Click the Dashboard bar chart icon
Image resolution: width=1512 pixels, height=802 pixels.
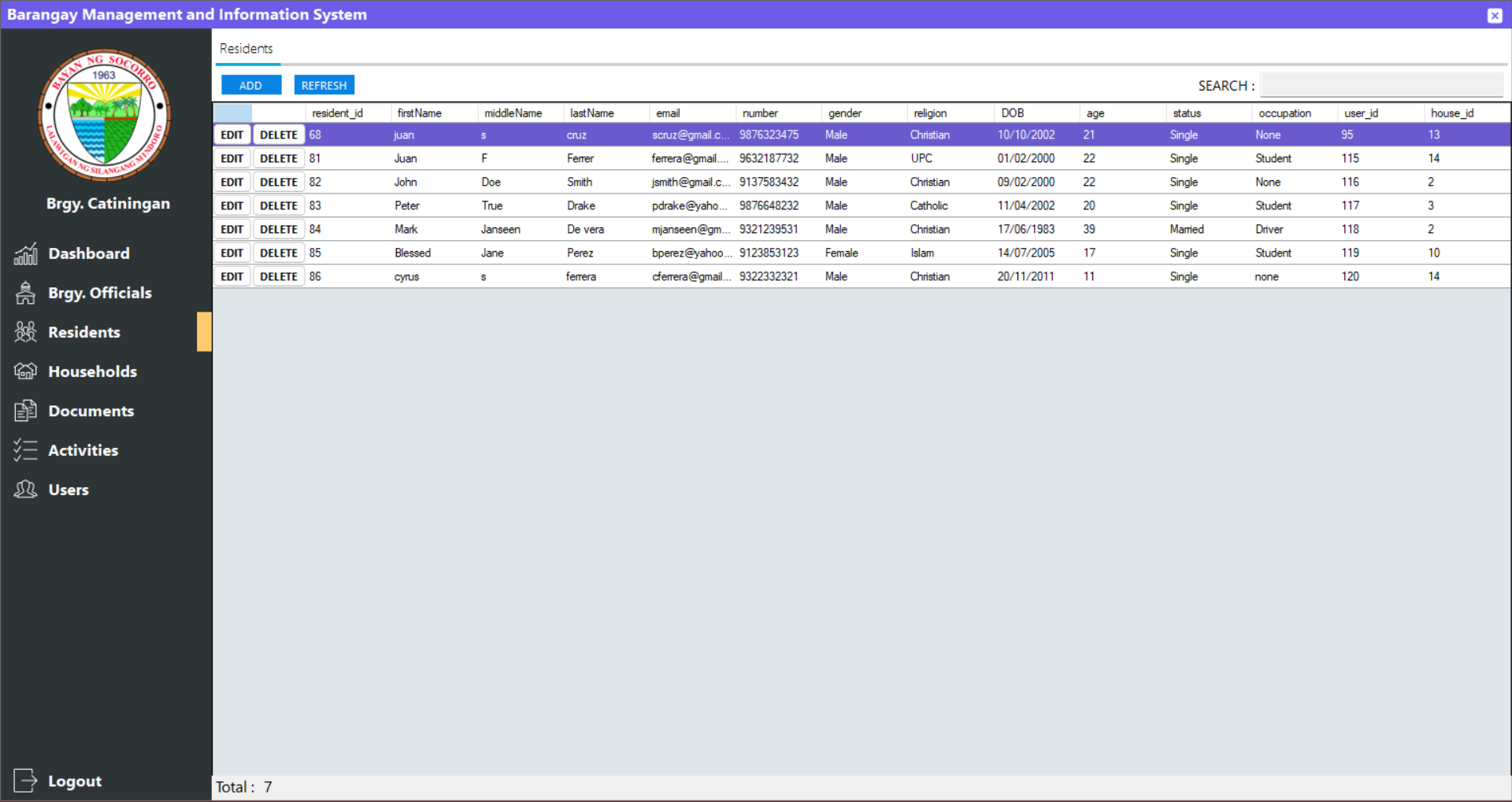pos(25,253)
